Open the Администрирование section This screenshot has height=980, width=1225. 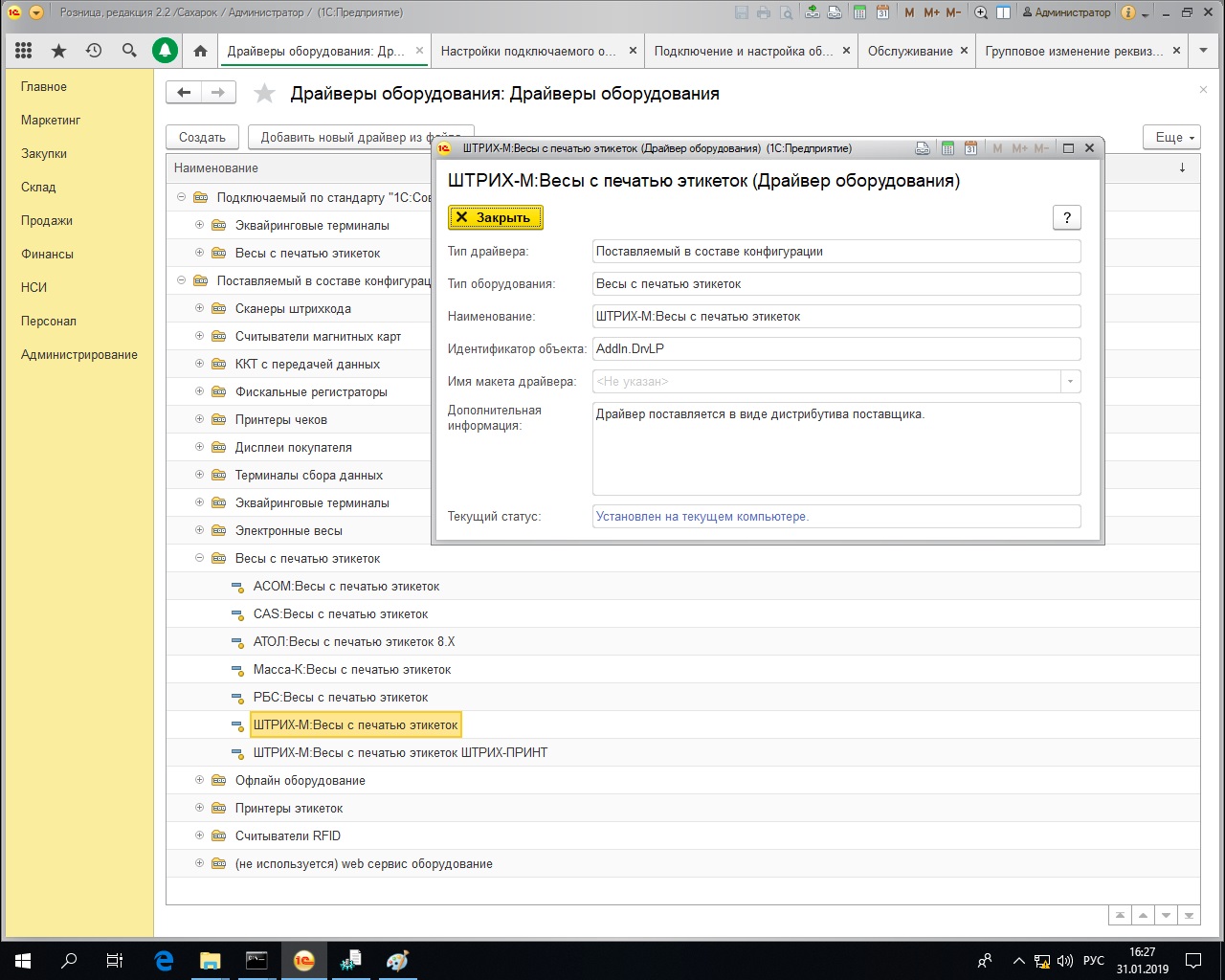point(79,355)
